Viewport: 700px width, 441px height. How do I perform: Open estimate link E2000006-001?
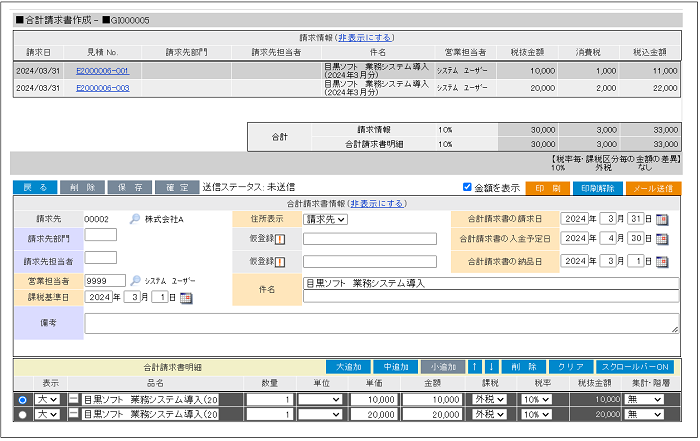(x=102, y=72)
